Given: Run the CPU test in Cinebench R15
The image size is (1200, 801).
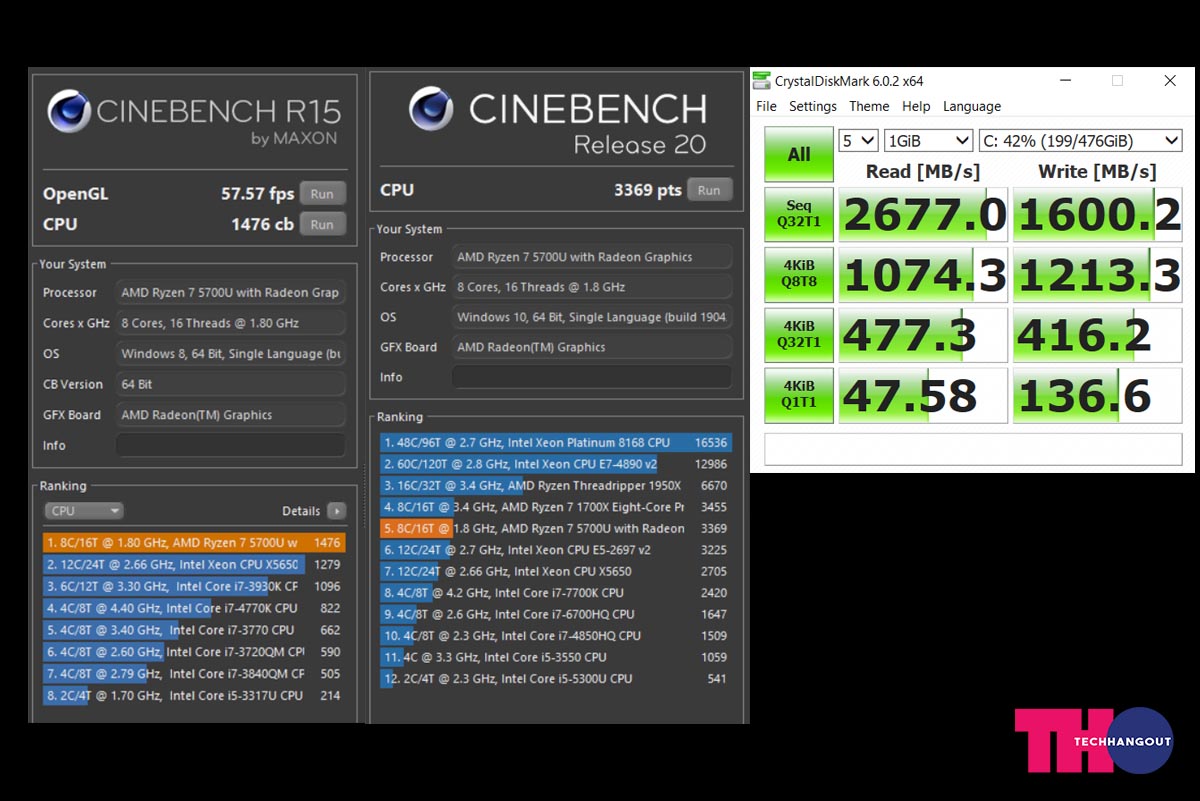Looking at the screenshot, I should click(x=322, y=224).
